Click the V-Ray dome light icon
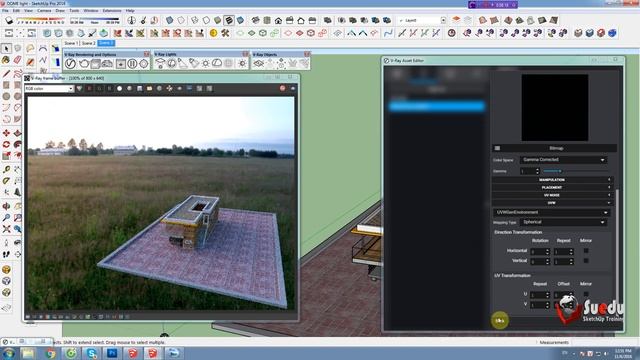The image size is (640, 360). click(217, 63)
